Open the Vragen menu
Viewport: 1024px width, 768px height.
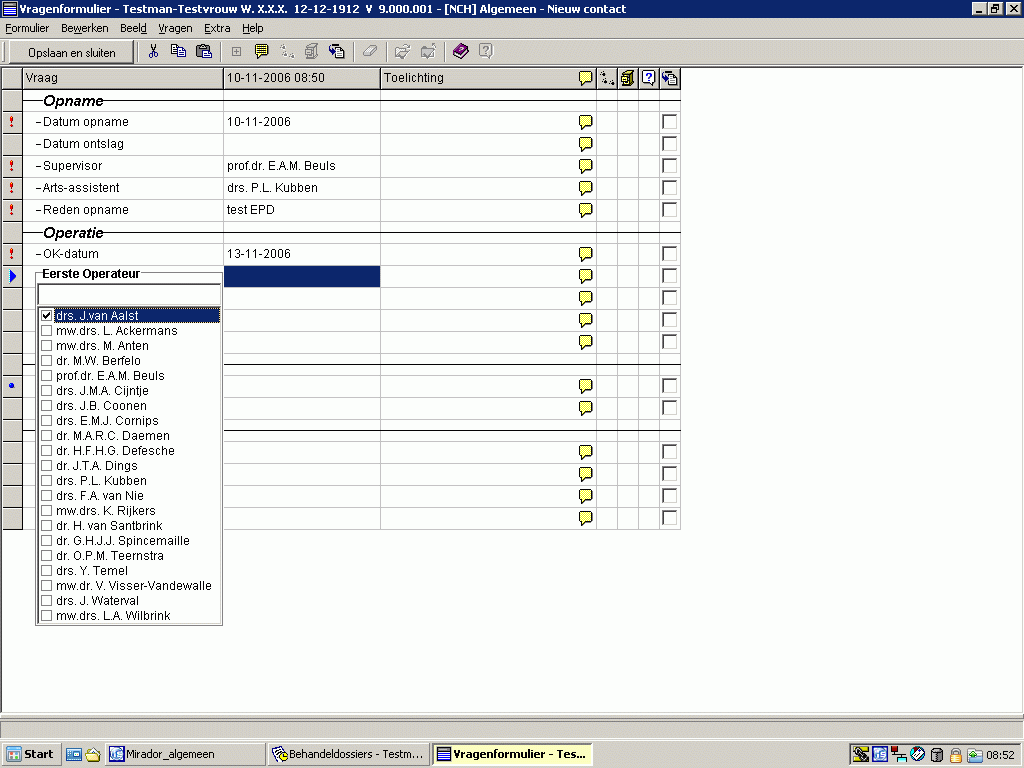175,28
